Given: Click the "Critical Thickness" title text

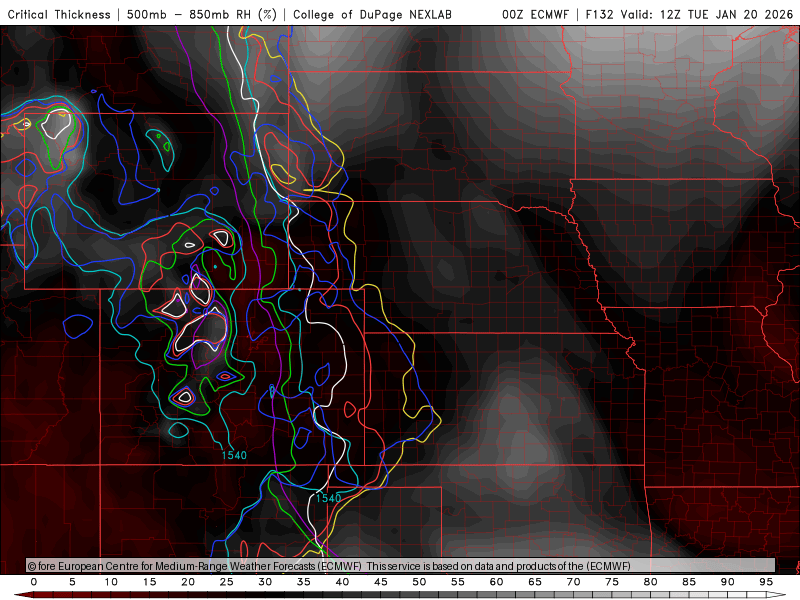Looking at the screenshot, I should pos(59,14).
